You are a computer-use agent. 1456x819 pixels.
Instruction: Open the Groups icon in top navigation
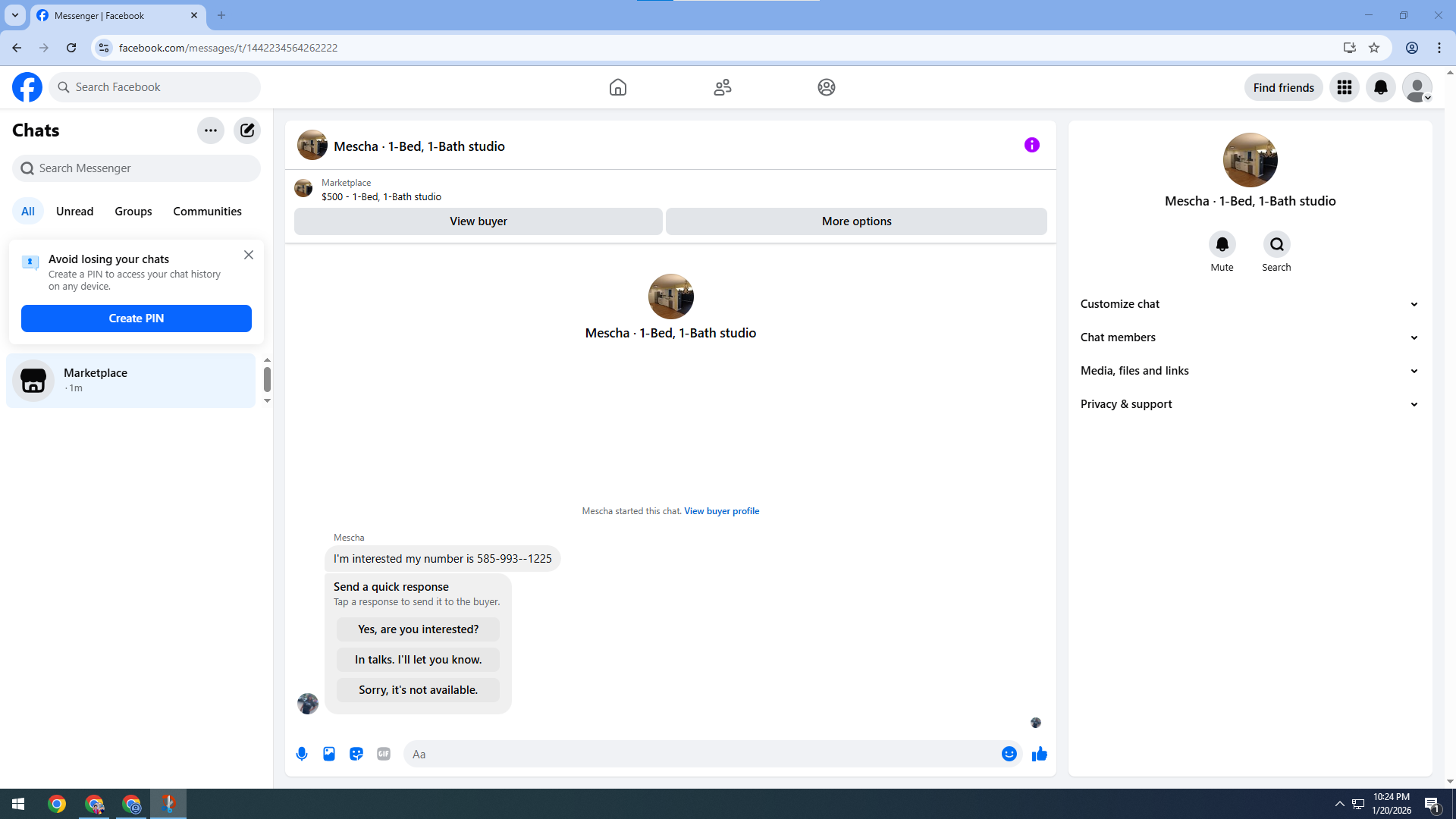click(x=827, y=87)
